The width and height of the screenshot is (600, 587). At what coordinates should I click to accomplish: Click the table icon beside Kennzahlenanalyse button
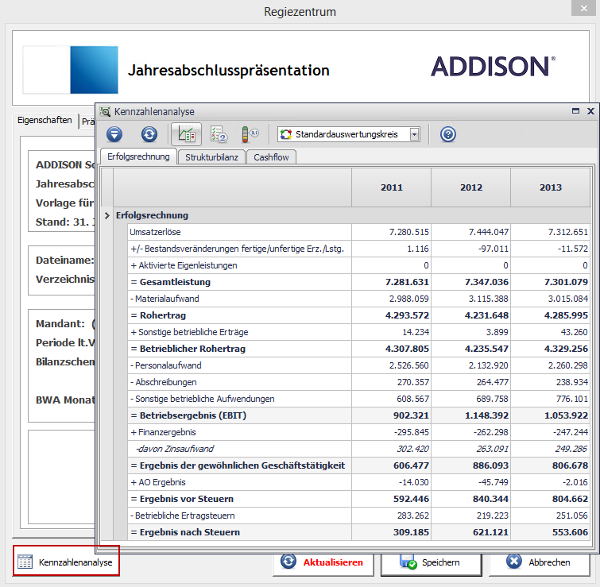[x=25, y=562]
